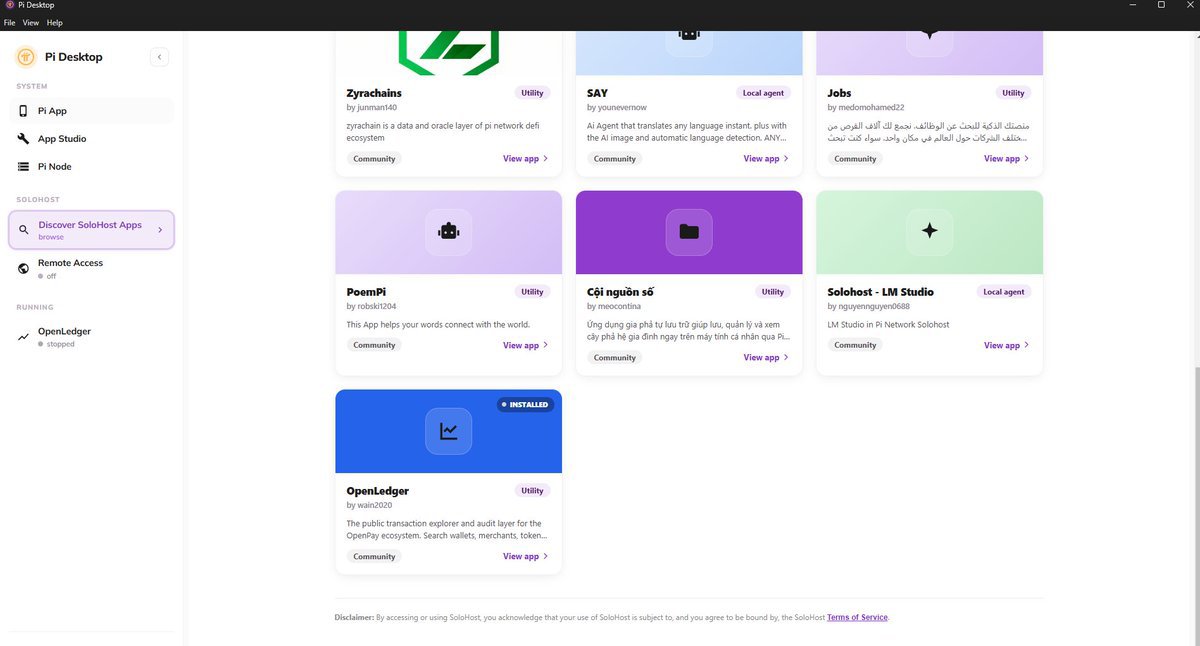The image size is (1200, 646).
Task: Click the Utility tag on Zyrachains
Action: 532,93
